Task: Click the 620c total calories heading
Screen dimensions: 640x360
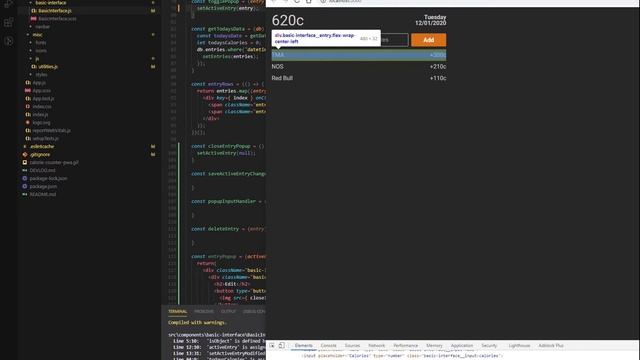Action: 288,20
